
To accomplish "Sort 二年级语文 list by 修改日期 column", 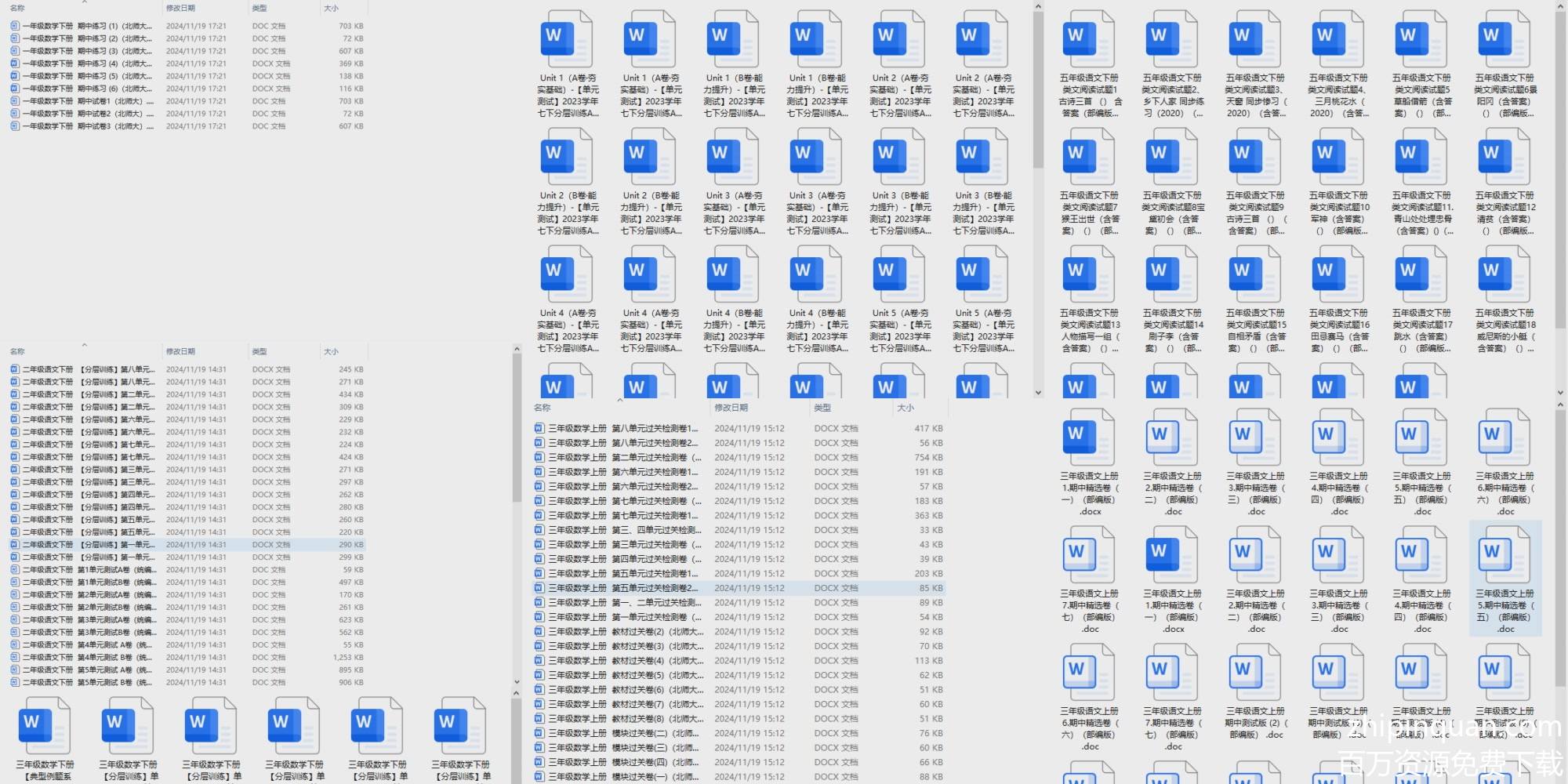I will tap(180, 352).
